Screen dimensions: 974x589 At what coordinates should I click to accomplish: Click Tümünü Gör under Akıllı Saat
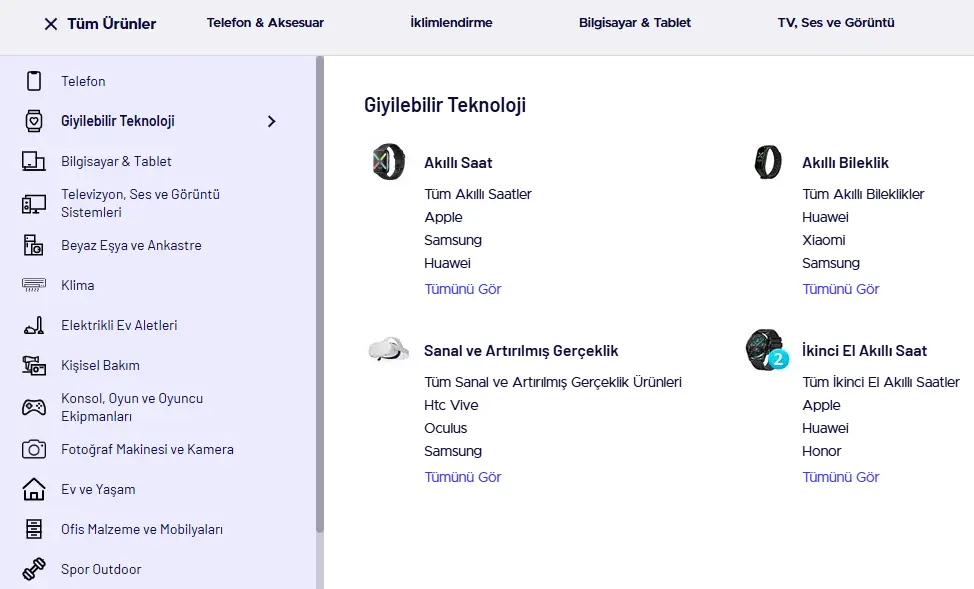[463, 289]
